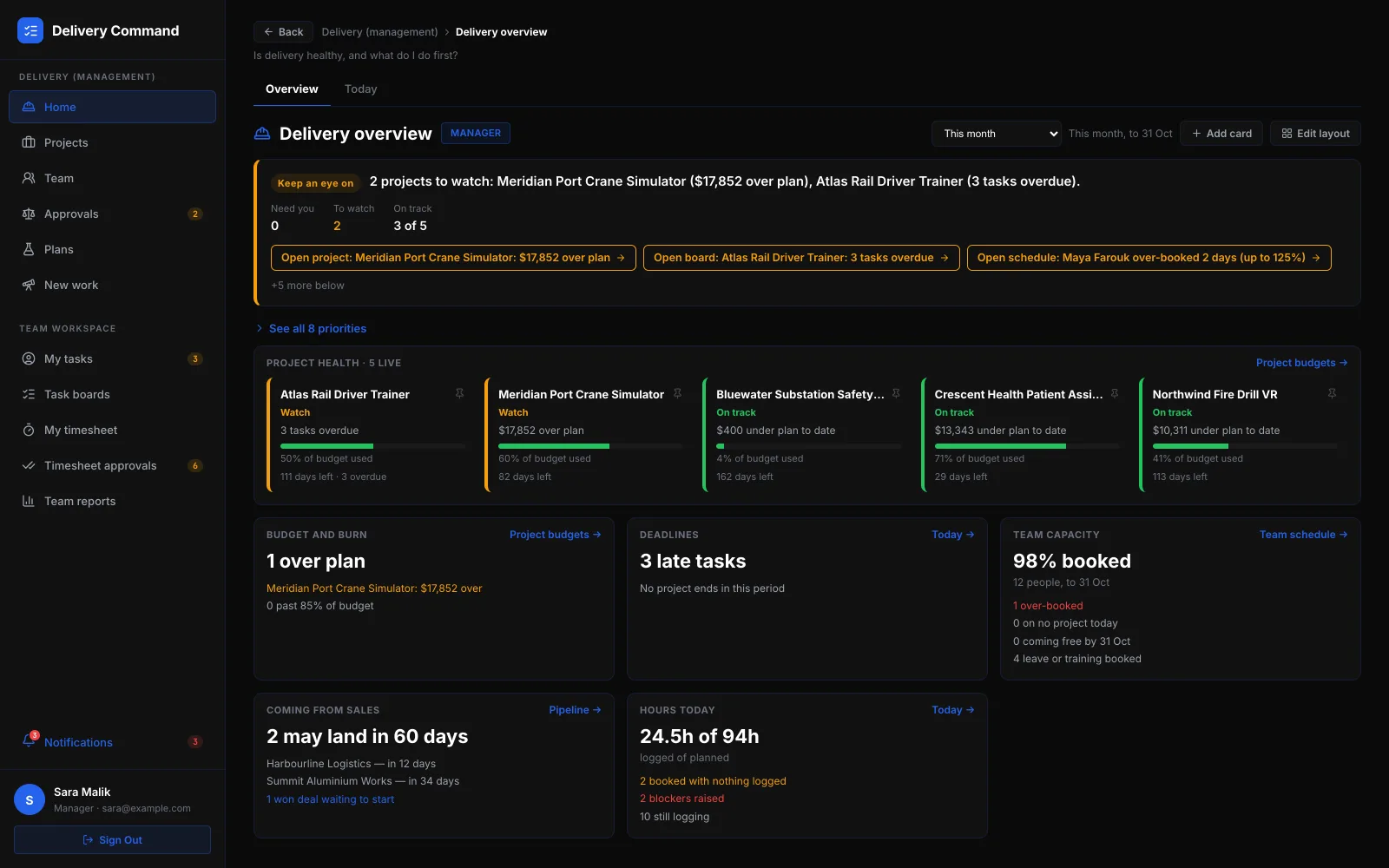Screen dimensions: 1389x868
Task: Click '1 won deal waiting to start'
Action: click(330, 799)
